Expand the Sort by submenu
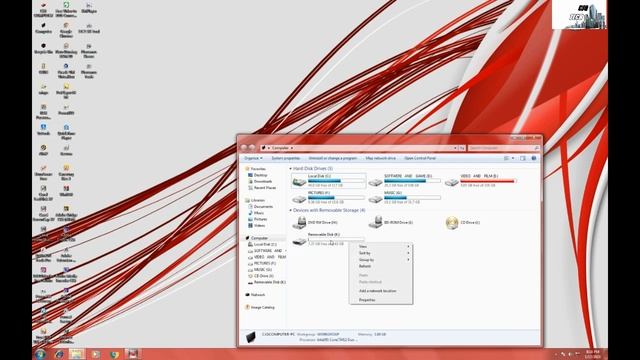This screenshot has height=360, width=640. pos(381,253)
